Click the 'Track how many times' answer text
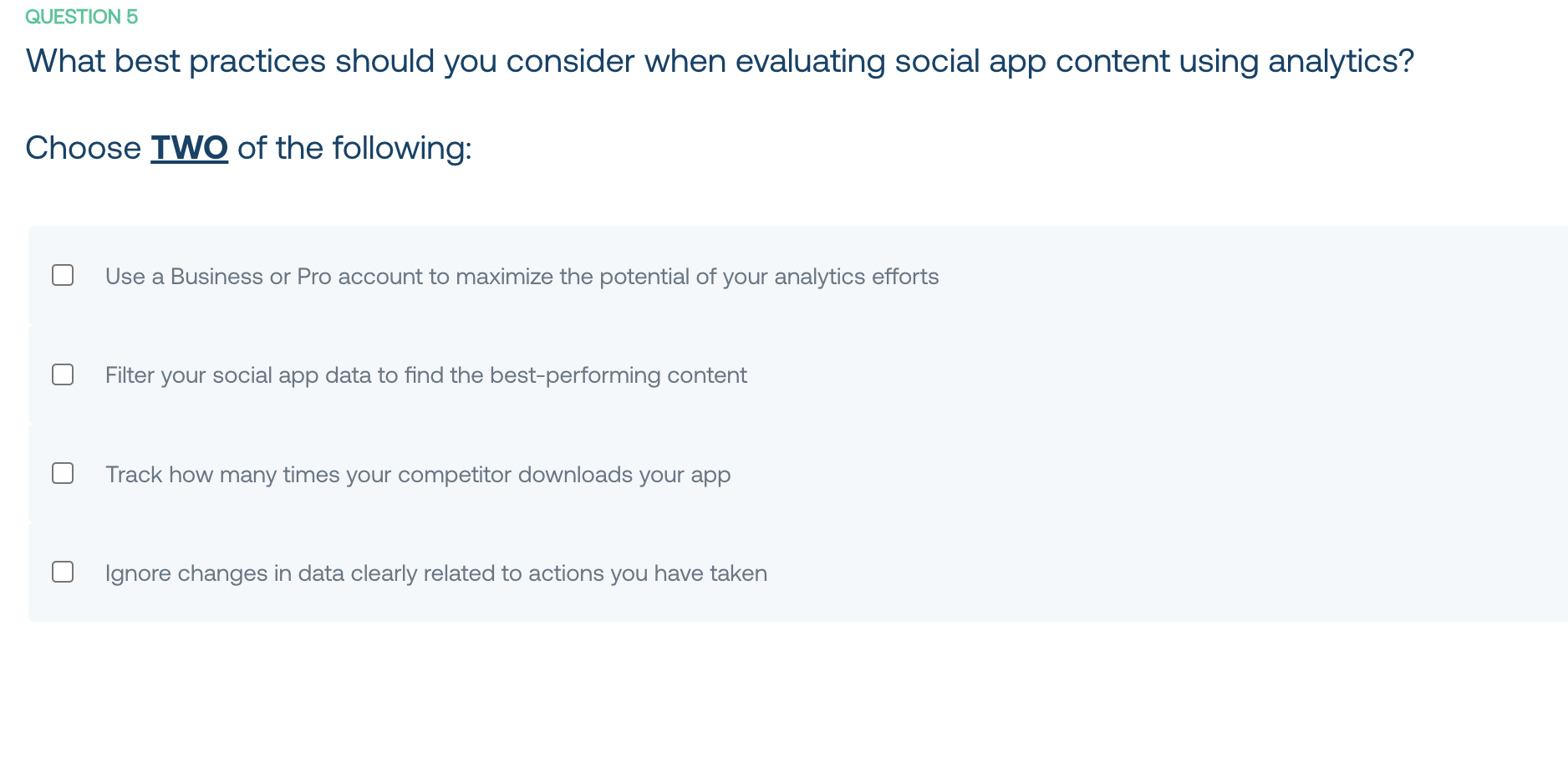Screen dimensions: 1568x779 (x=418, y=475)
